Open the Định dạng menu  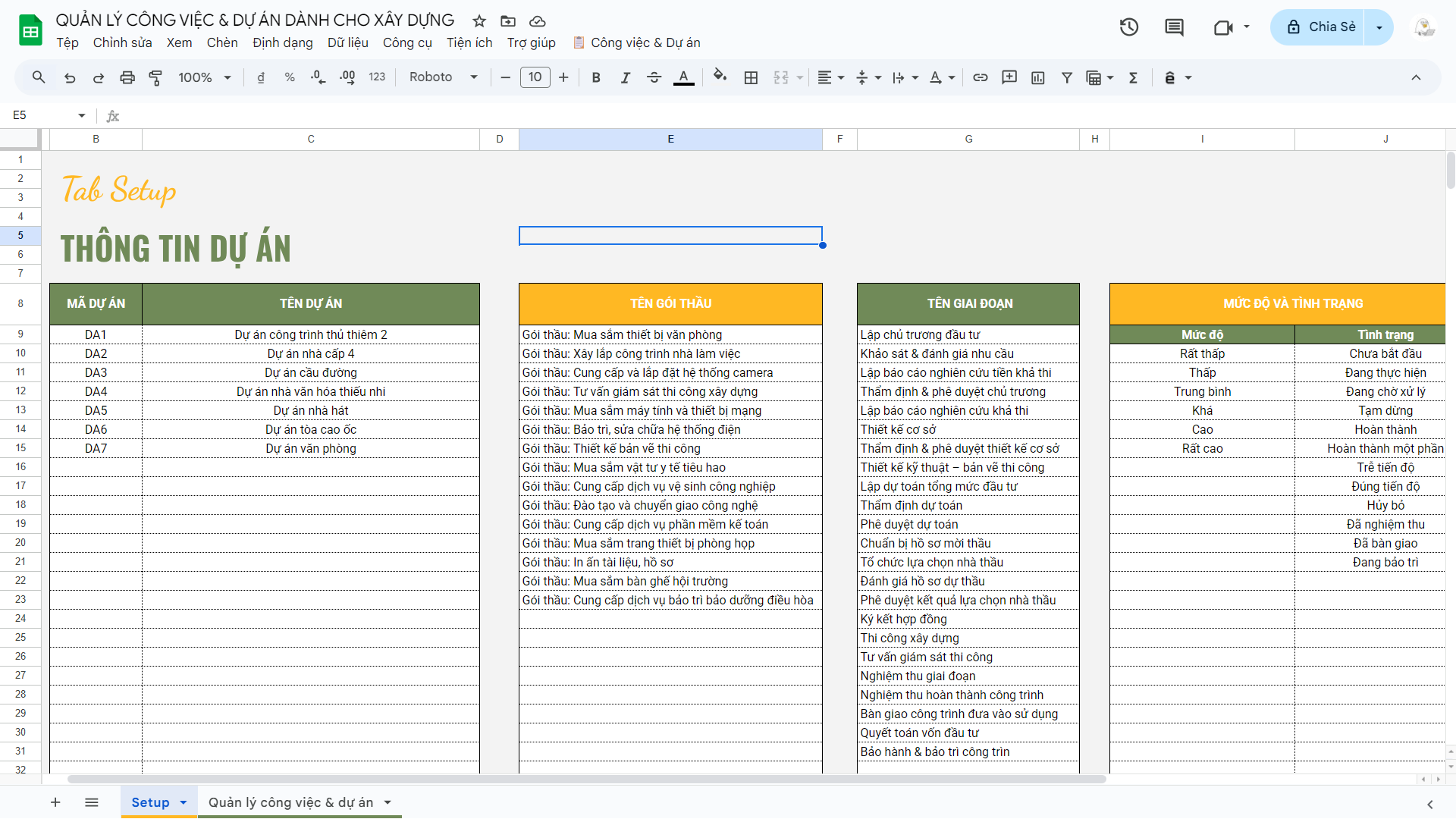282,42
